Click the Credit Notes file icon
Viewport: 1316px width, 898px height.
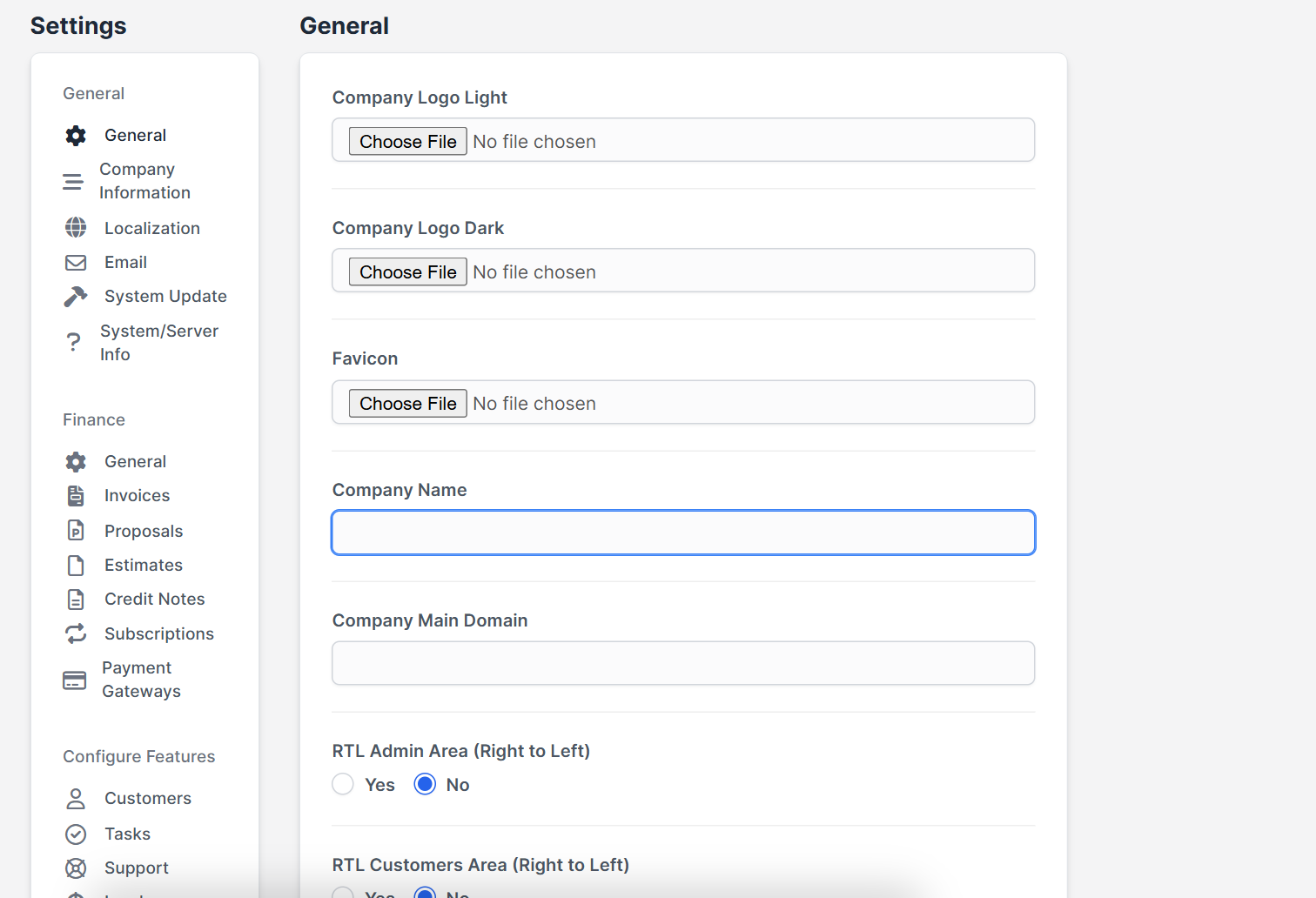click(x=76, y=600)
